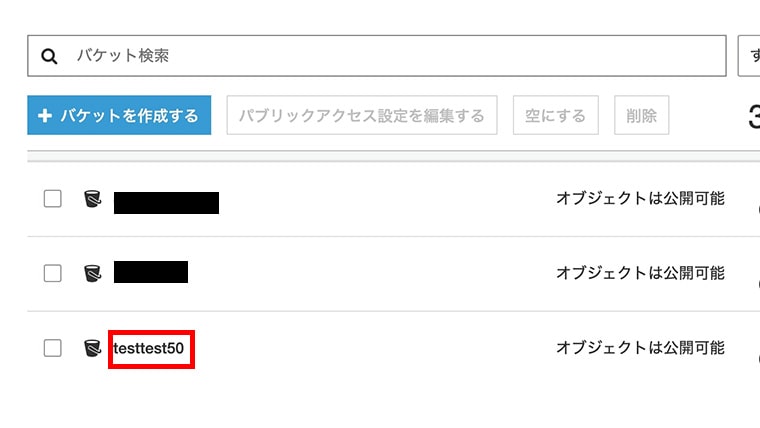Focus the バケット検索 search field
Viewport: 760px width, 428px height.
click(x=377, y=56)
